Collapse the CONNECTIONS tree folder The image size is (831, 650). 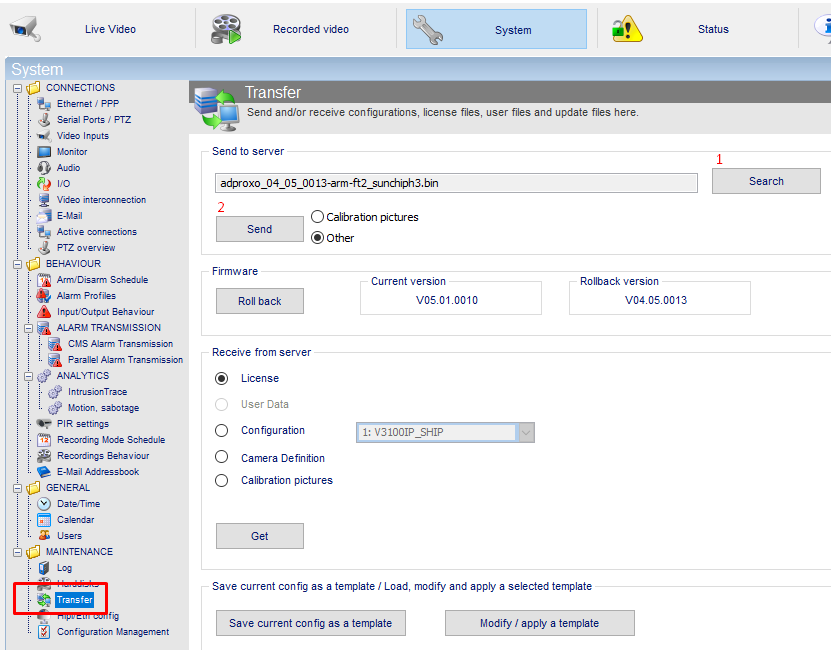click(x=17, y=88)
